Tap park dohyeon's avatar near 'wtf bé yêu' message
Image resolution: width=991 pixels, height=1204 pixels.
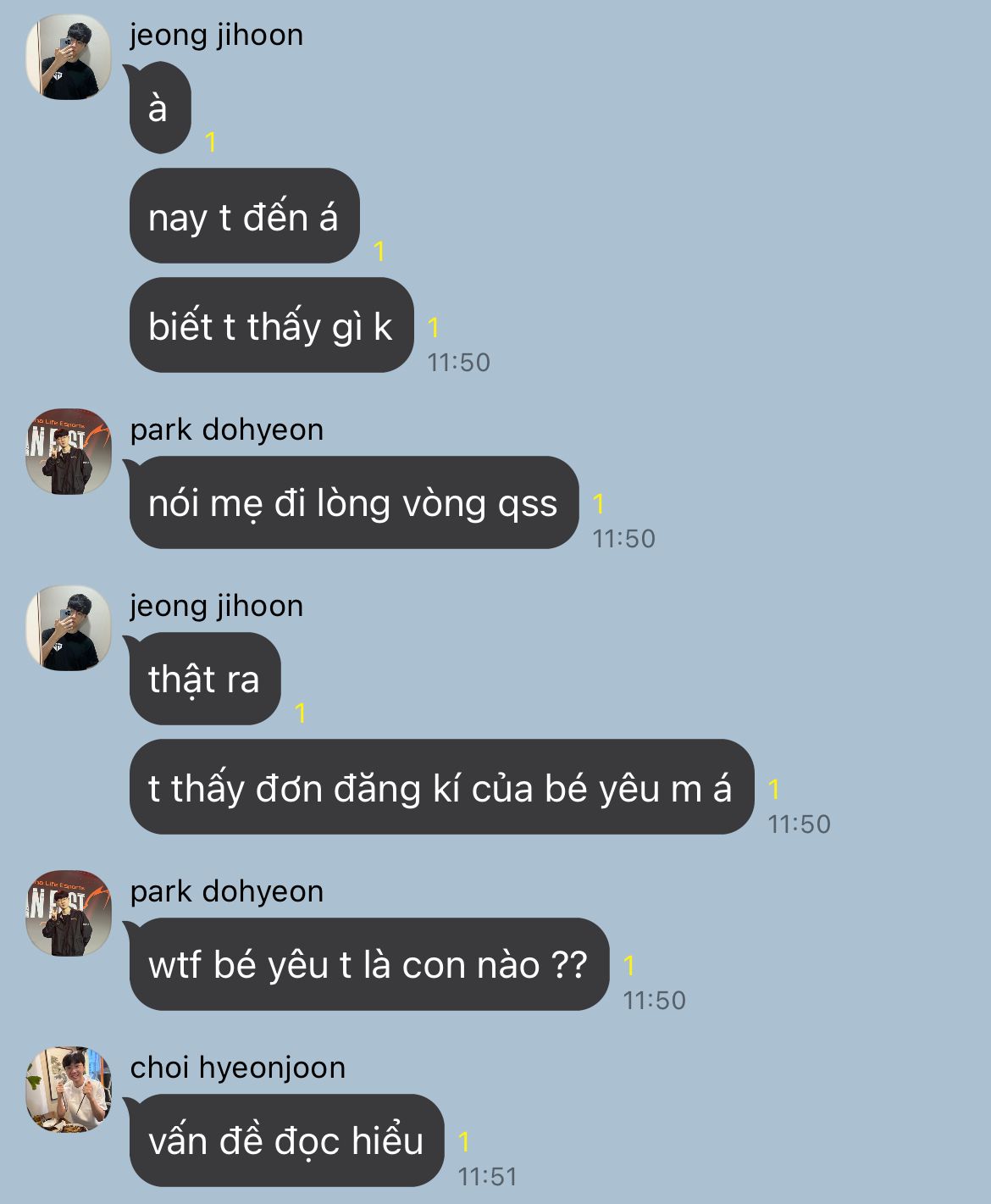(69, 913)
